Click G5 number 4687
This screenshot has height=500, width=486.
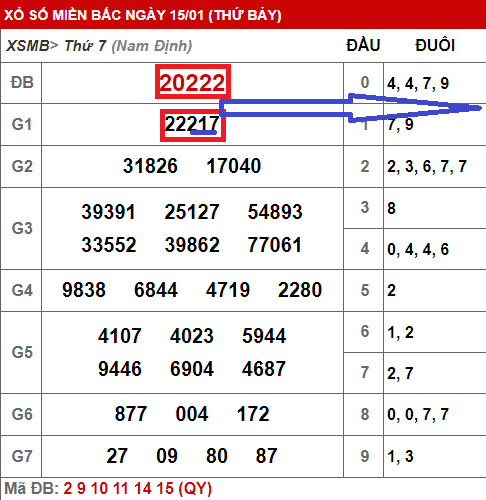(x=264, y=369)
